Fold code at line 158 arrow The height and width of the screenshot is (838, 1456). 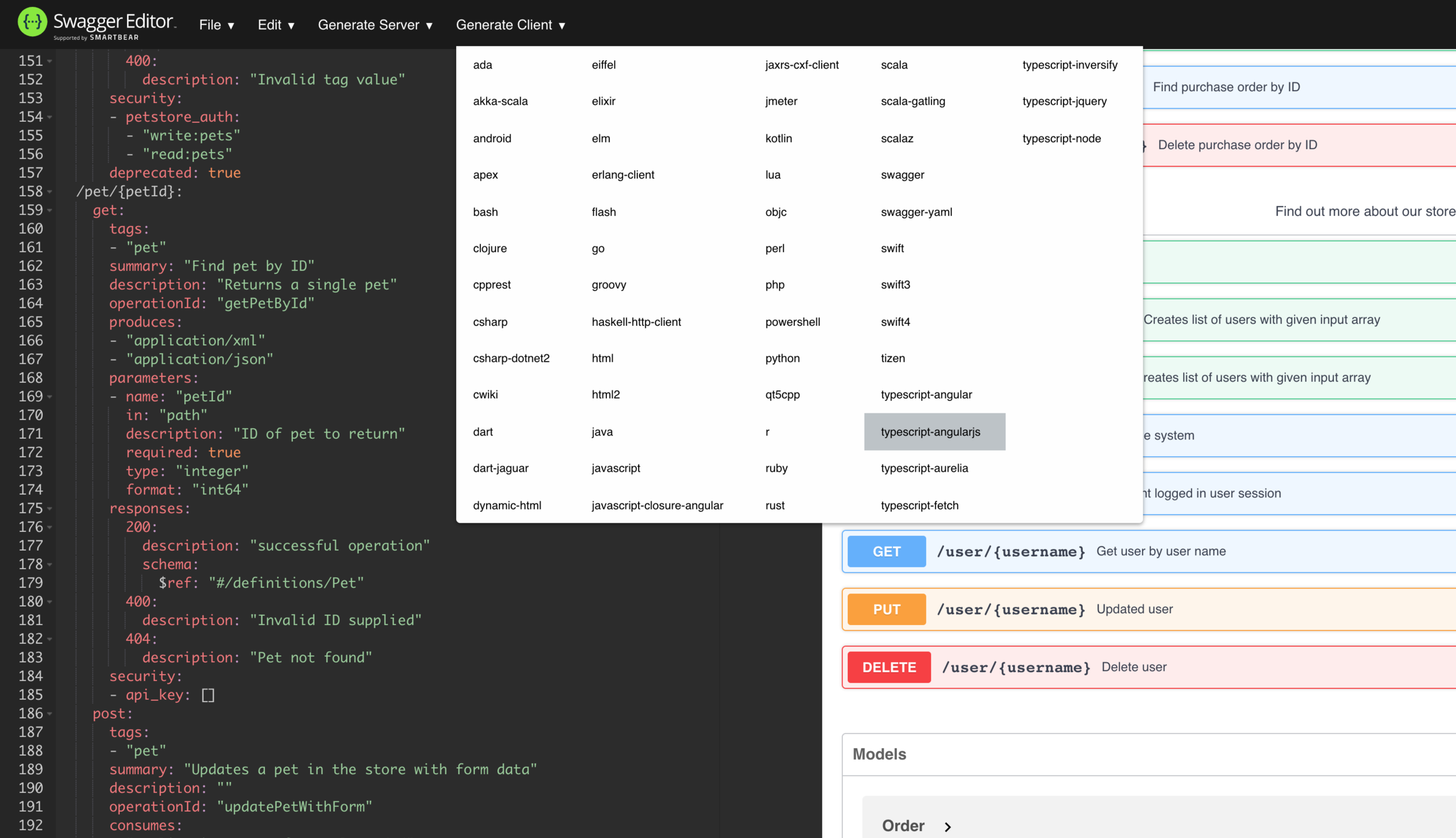pyautogui.click(x=50, y=192)
